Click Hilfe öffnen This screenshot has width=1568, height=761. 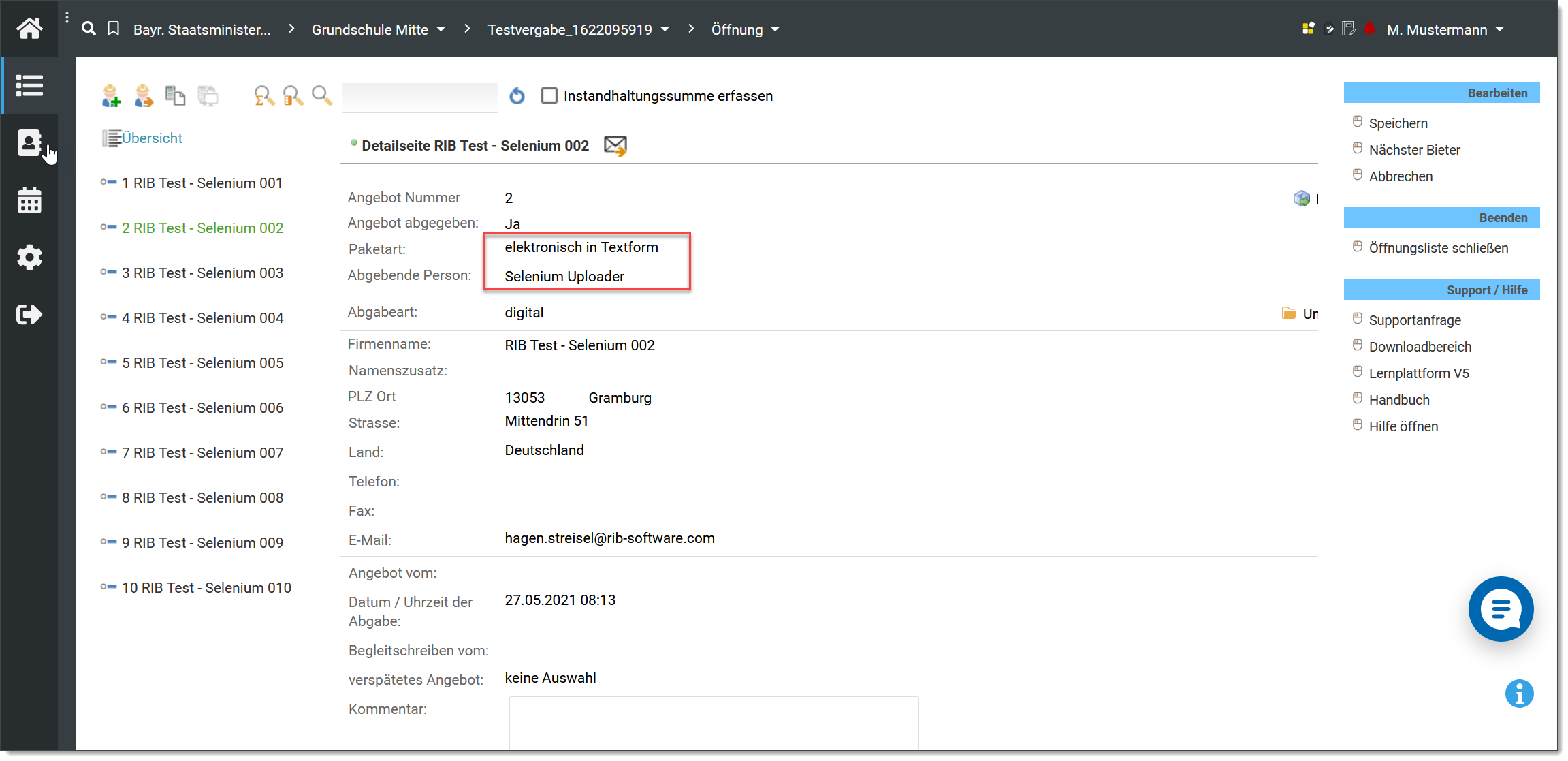(x=1403, y=426)
